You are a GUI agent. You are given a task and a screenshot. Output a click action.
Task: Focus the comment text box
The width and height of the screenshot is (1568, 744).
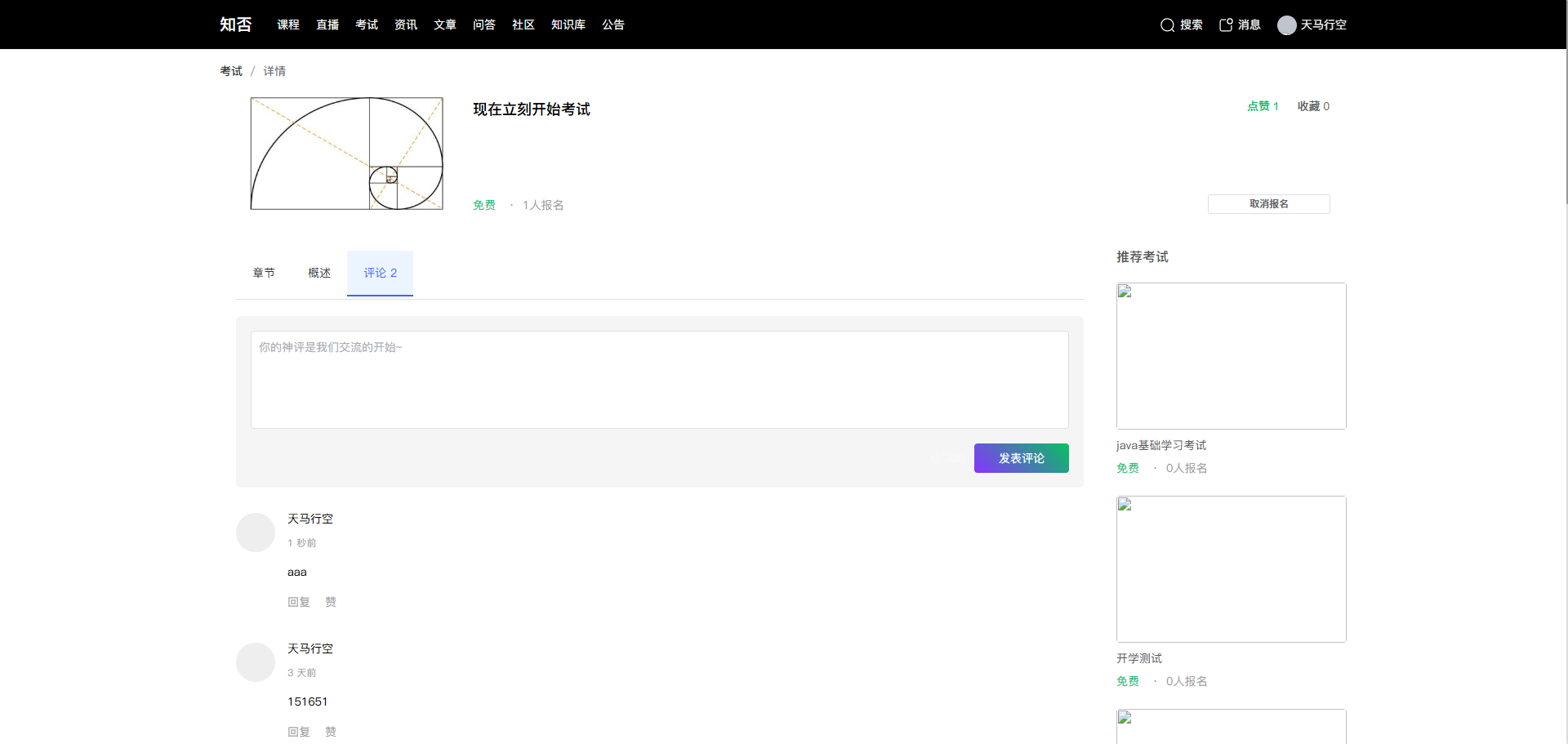click(x=659, y=380)
